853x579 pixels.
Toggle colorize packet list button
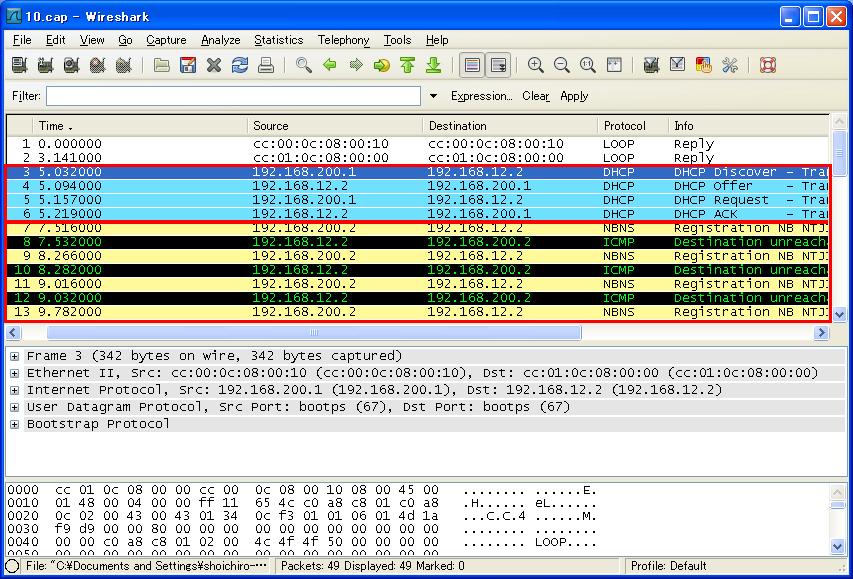click(472, 65)
